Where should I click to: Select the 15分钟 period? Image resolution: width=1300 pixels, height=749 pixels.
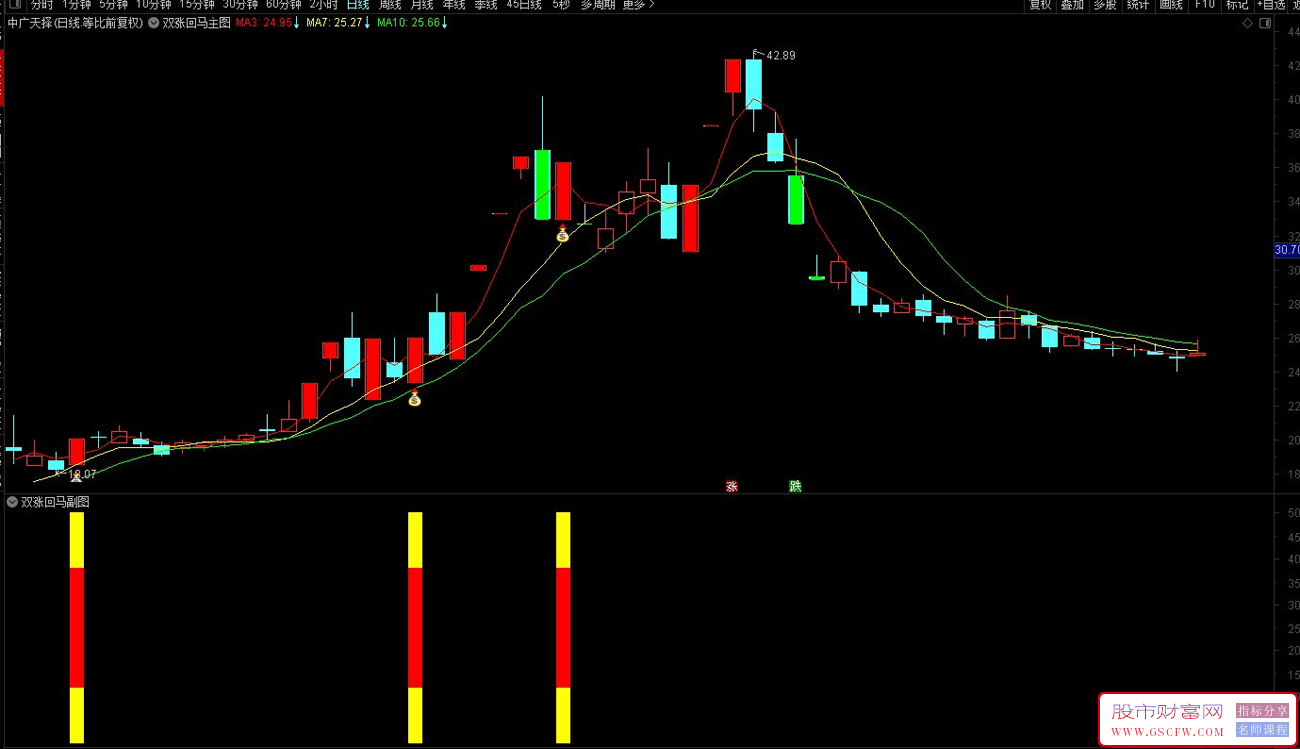197,5
